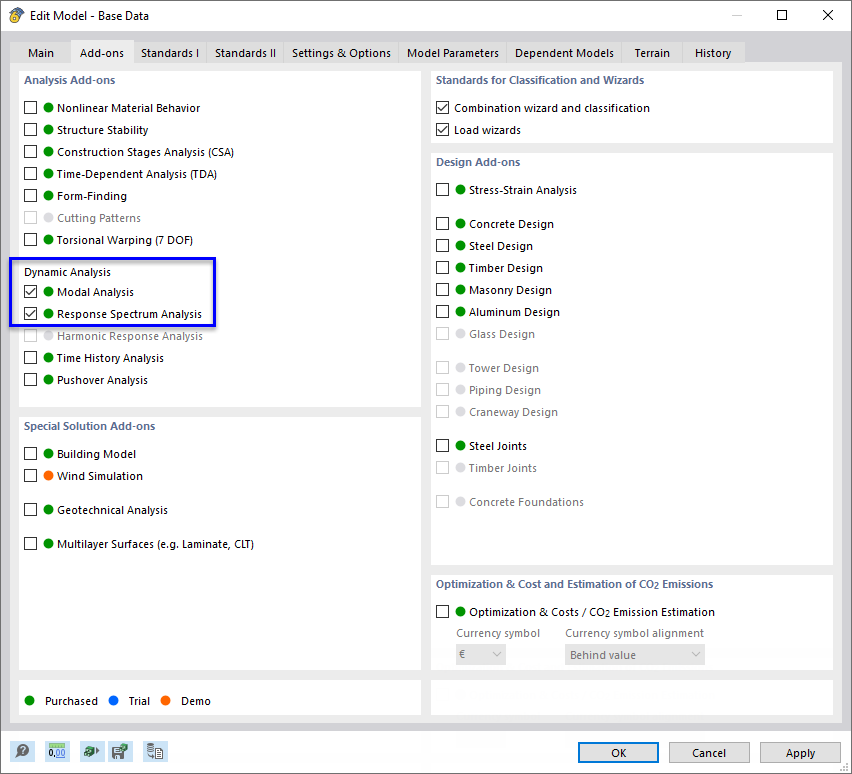The image size is (852, 774).
Task: Tick the Building Model checkbox
Action: 30,454
